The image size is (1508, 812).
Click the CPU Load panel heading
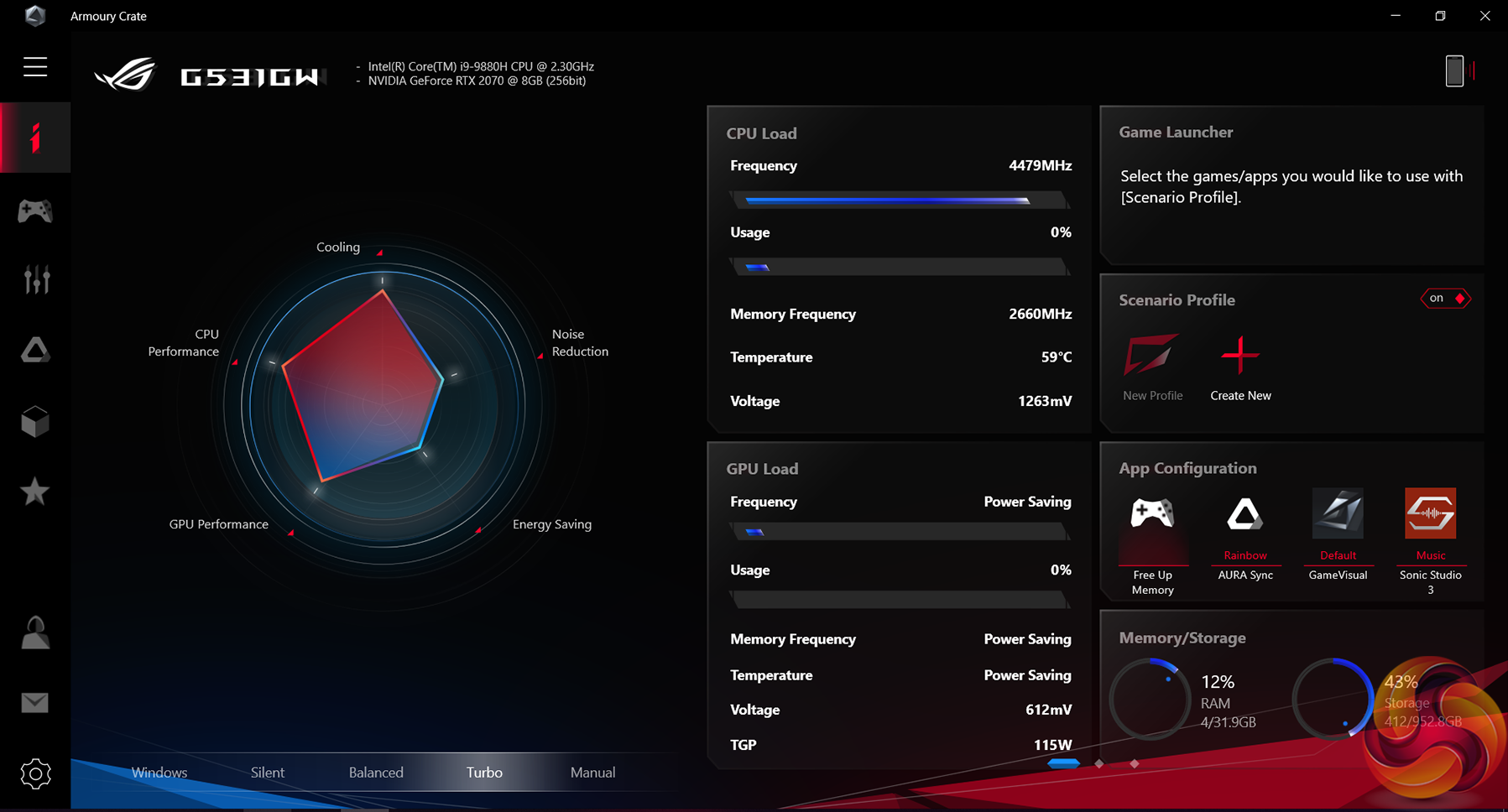[761, 133]
